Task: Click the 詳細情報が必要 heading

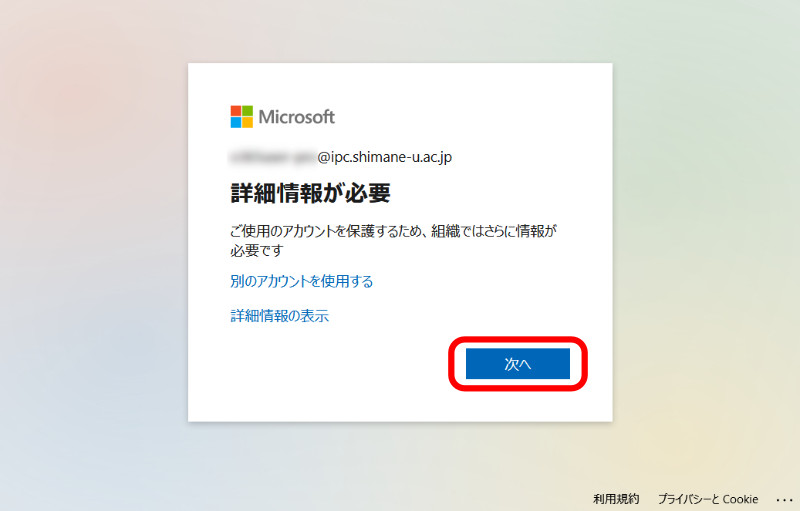Action: click(x=310, y=193)
